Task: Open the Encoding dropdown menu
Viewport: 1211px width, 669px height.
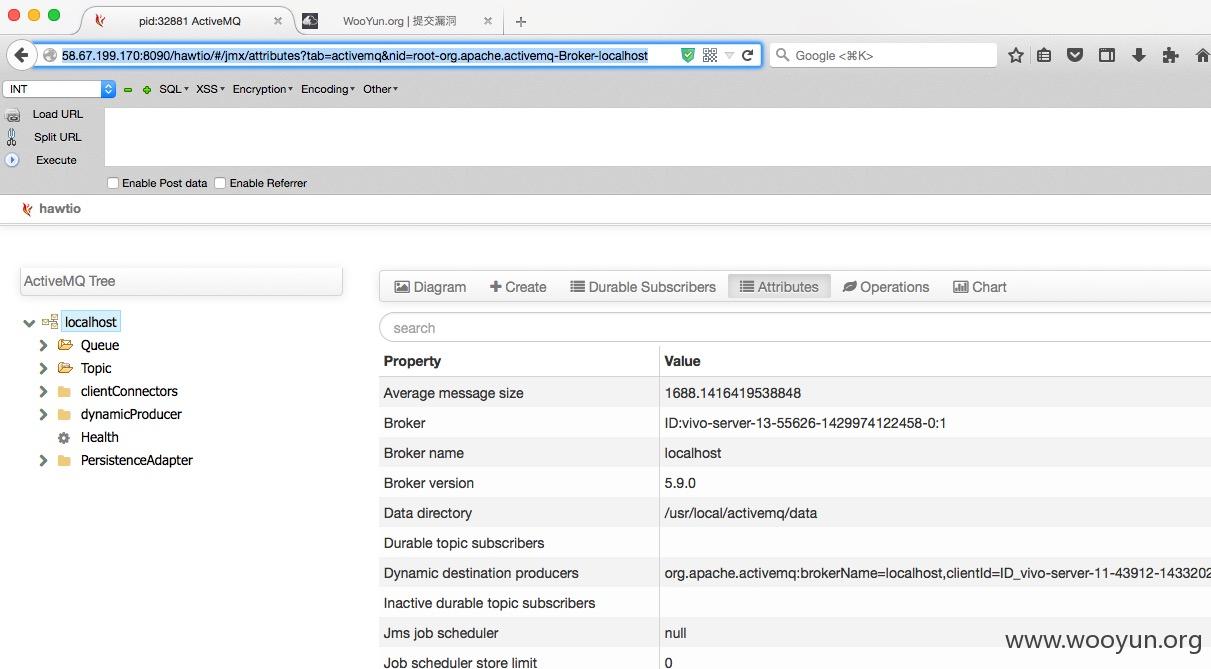Action: (x=328, y=89)
